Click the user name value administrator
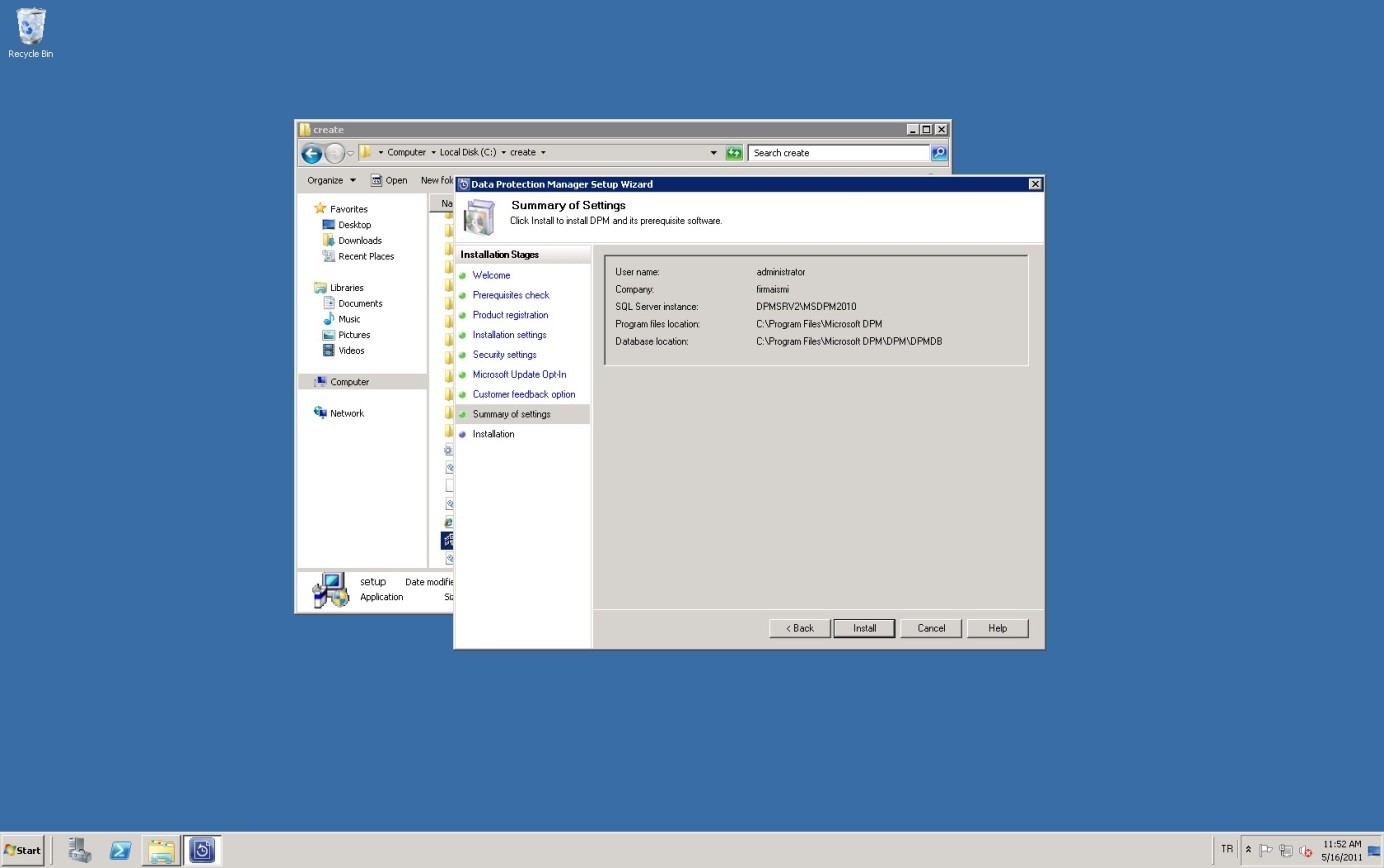The height and width of the screenshot is (868, 1384). 780,272
